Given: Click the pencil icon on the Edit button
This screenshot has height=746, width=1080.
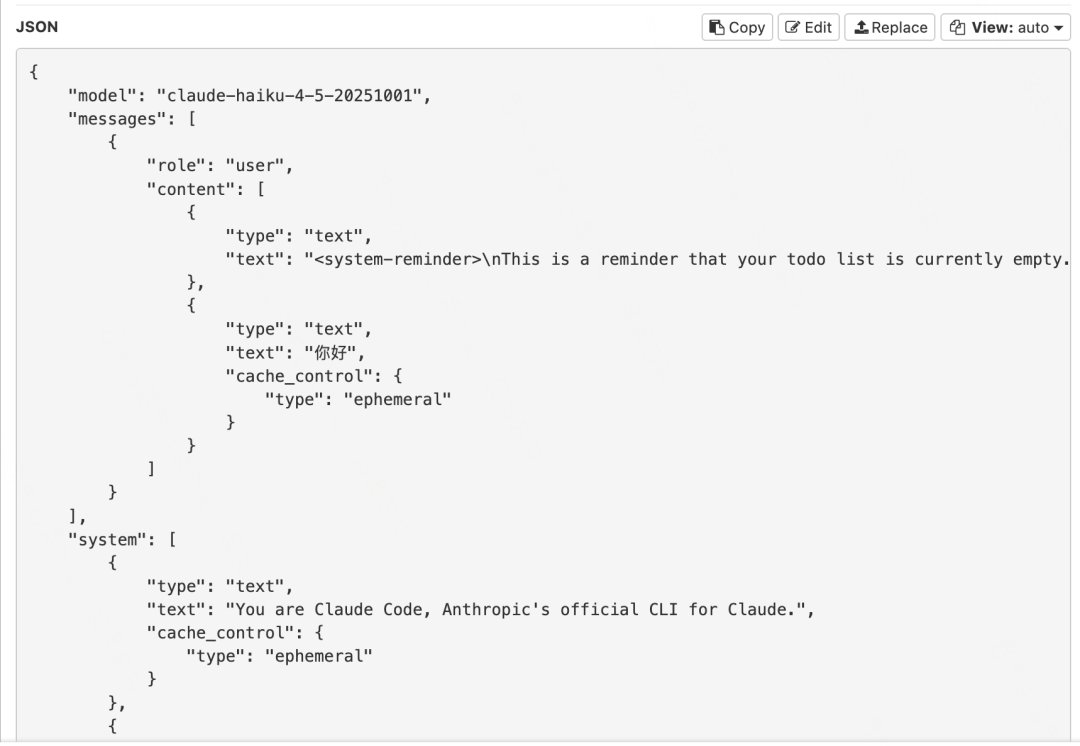Looking at the screenshot, I should tap(789, 27).
